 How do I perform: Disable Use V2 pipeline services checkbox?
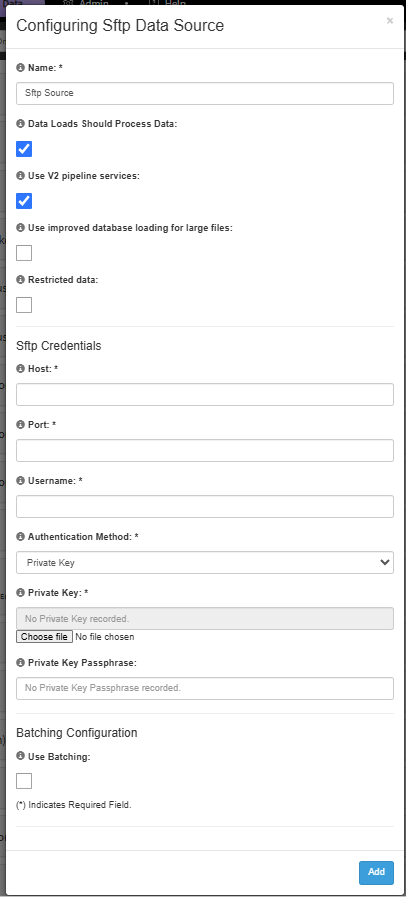[24, 201]
